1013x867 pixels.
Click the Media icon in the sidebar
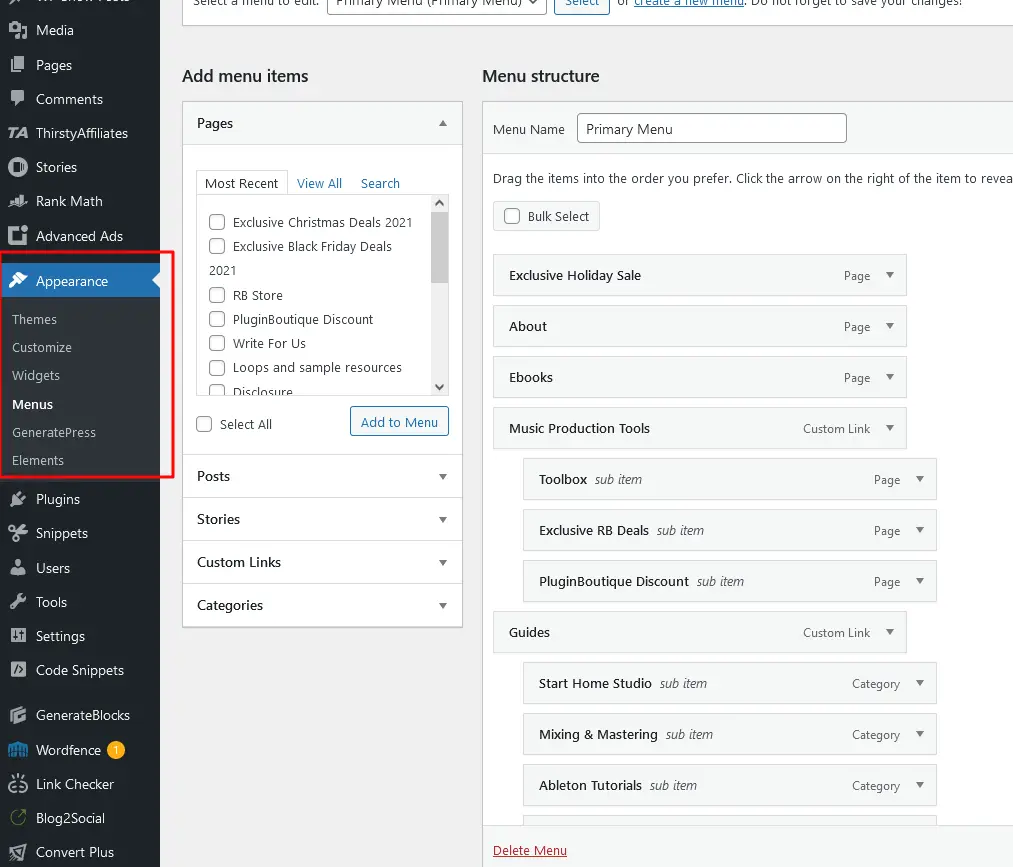[x=17, y=30]
